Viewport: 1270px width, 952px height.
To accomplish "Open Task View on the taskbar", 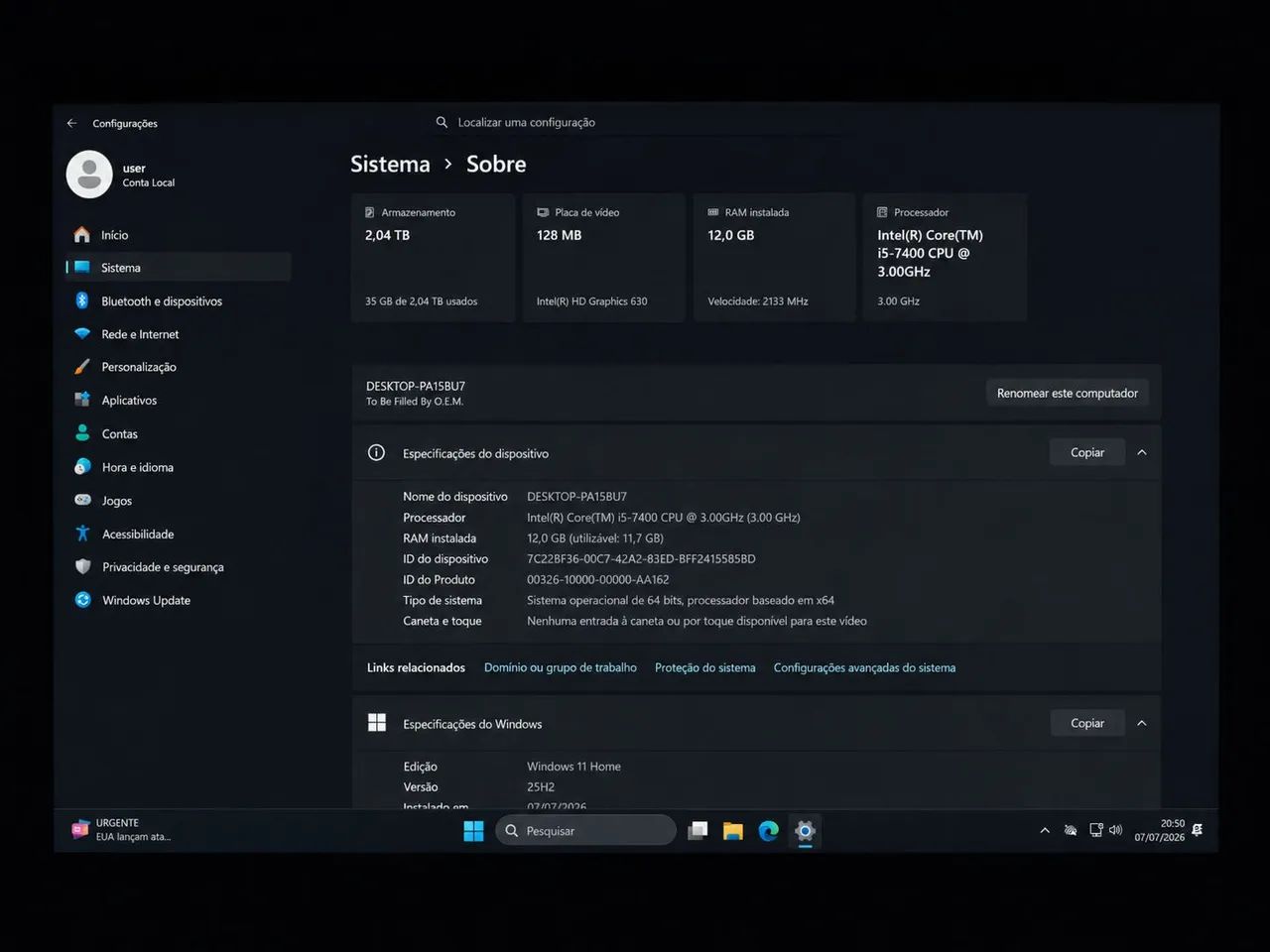I will [698, 831].
